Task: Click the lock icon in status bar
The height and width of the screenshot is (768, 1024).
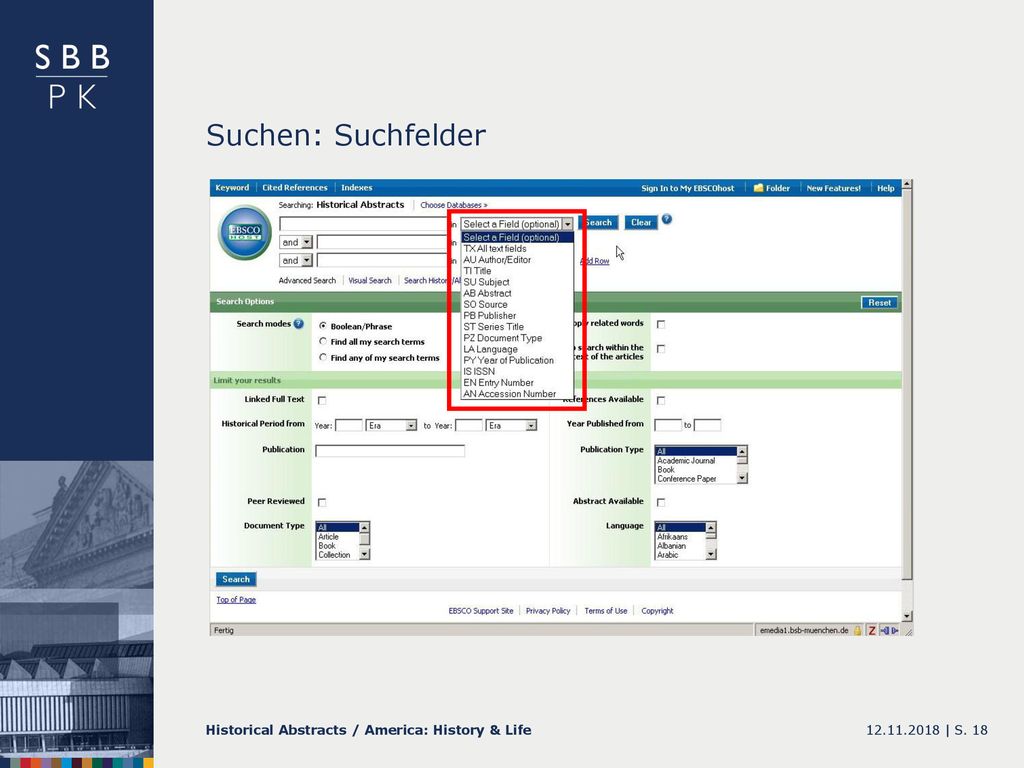Action: coord(857,630)
